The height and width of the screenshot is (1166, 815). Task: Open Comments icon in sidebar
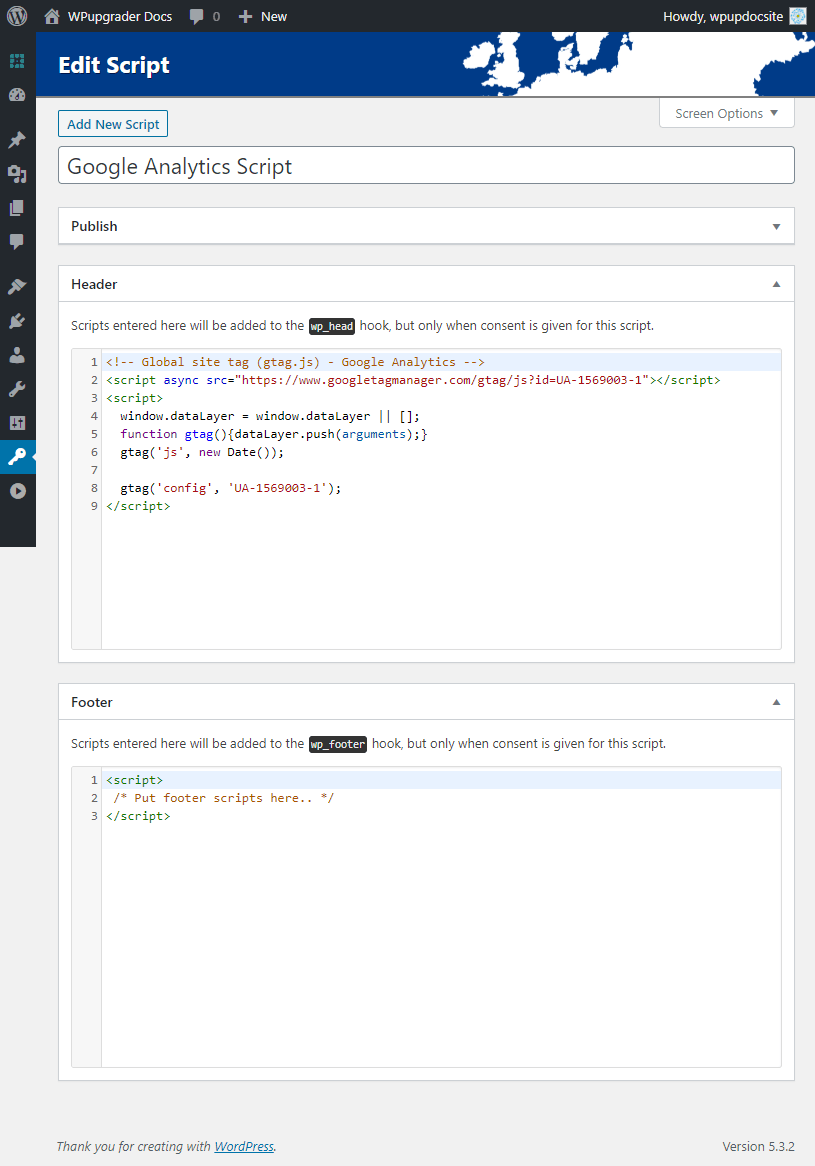(17, 242)
